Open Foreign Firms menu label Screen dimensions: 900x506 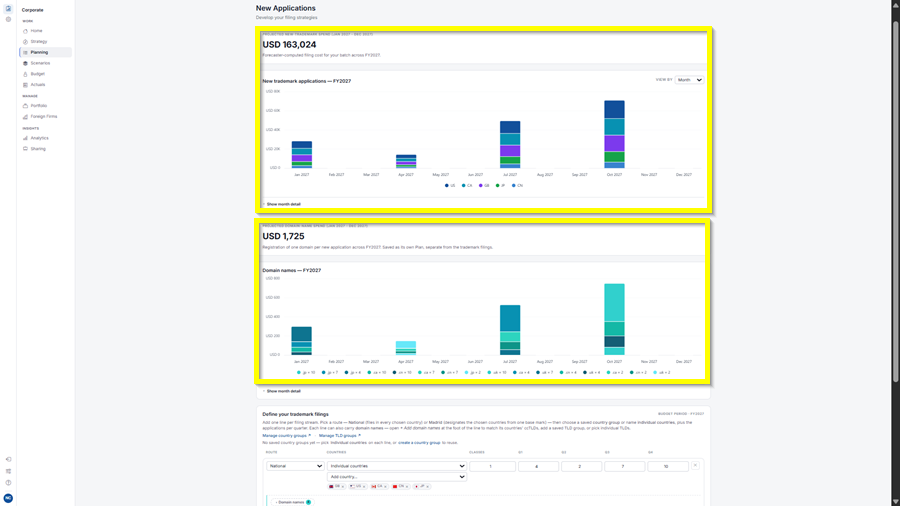coord(44,116)
